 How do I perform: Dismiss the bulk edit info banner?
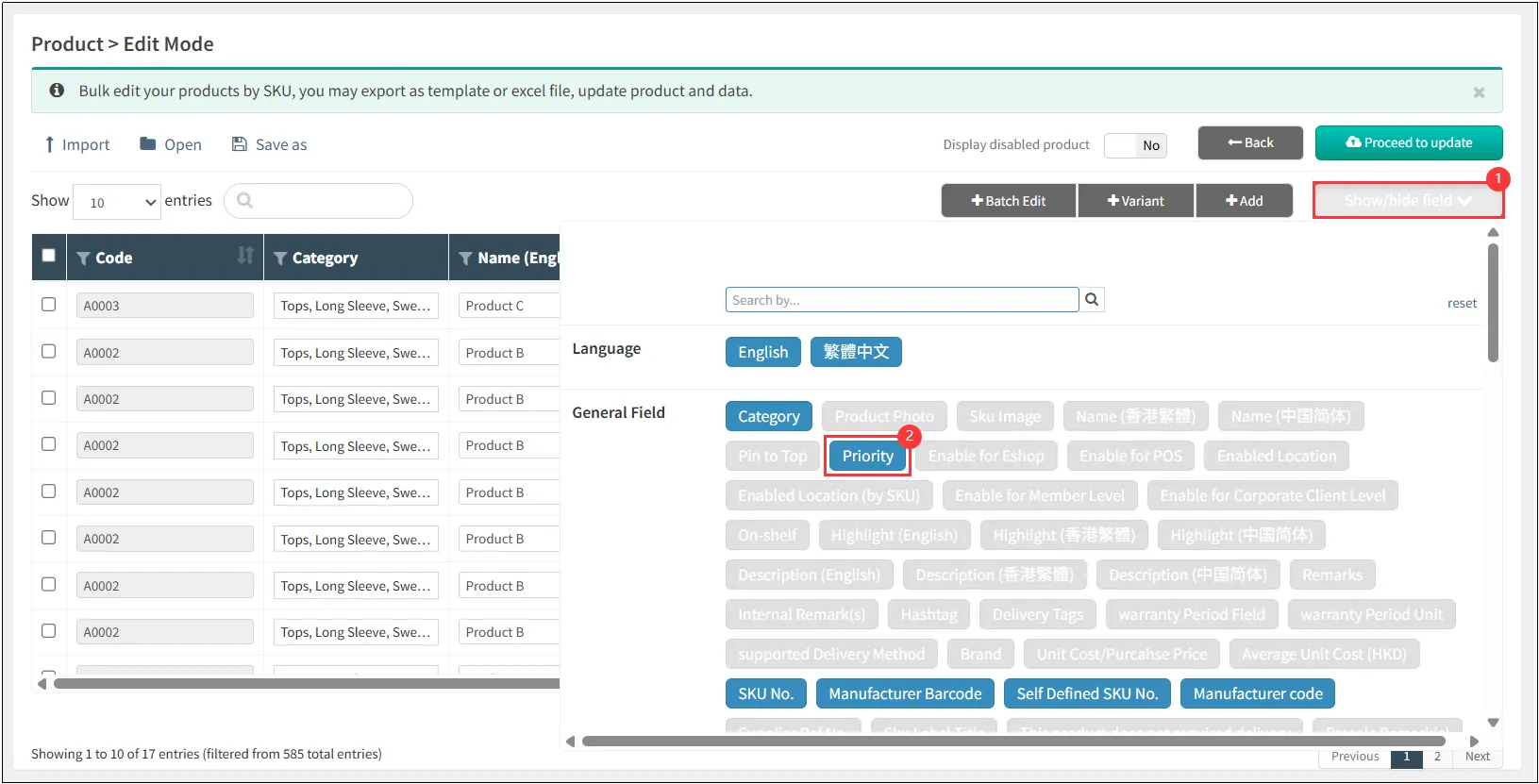pyautogui.click(x=1479, y=92)
